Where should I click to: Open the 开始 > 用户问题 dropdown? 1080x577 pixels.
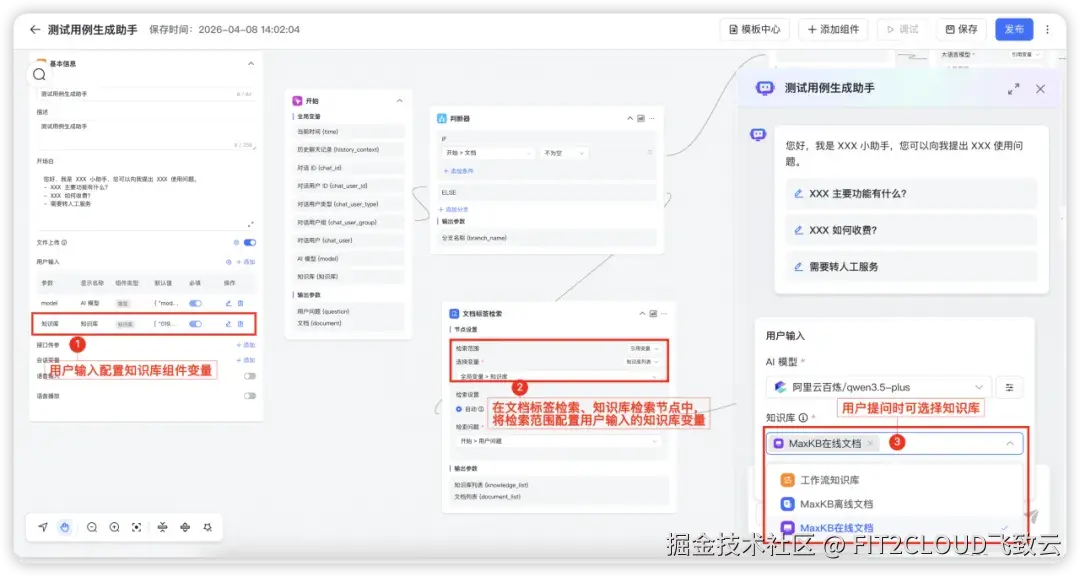558,441
